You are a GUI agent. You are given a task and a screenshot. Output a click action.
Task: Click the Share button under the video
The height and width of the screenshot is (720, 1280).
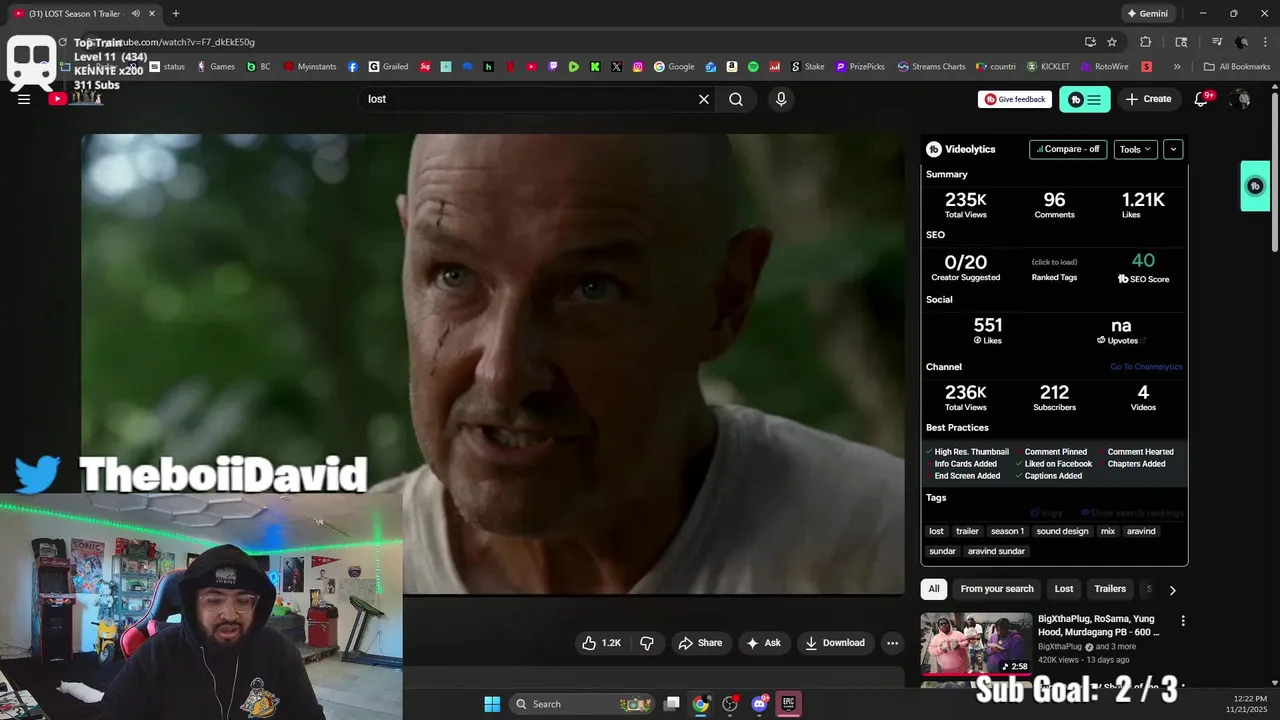pos(700,643)
